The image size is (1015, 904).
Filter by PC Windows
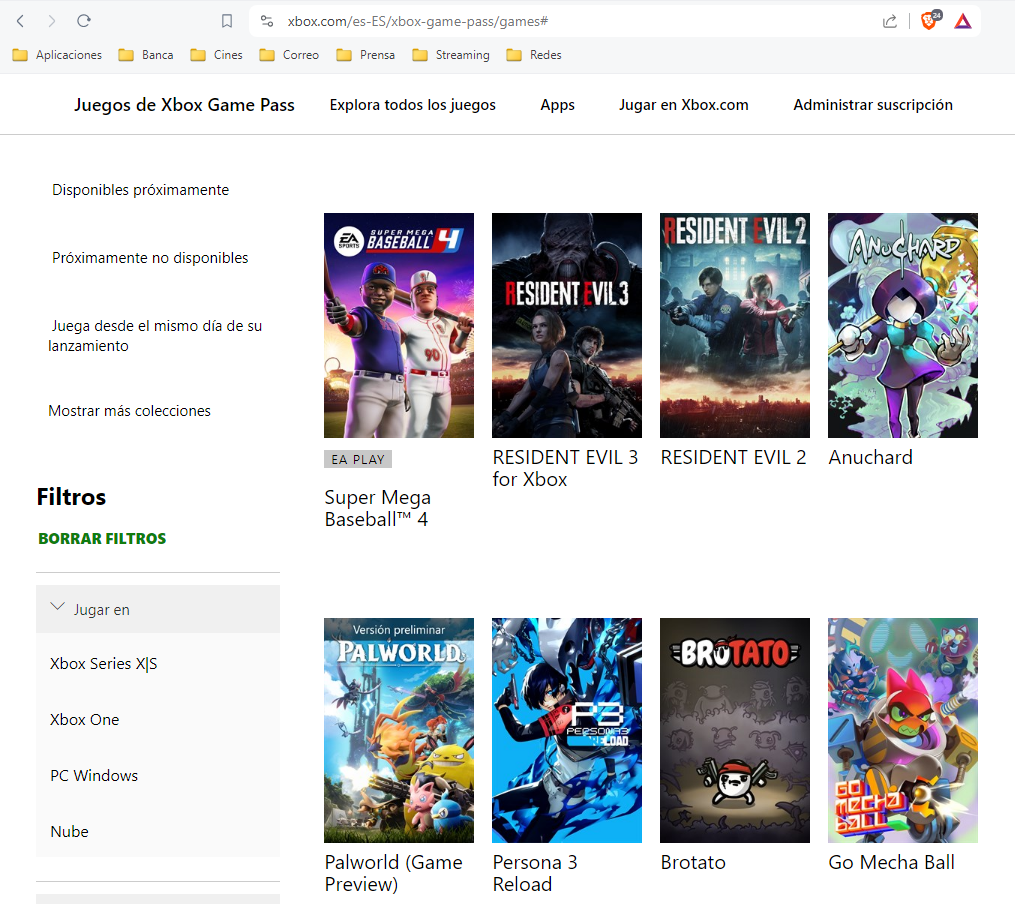coord(94,775)
